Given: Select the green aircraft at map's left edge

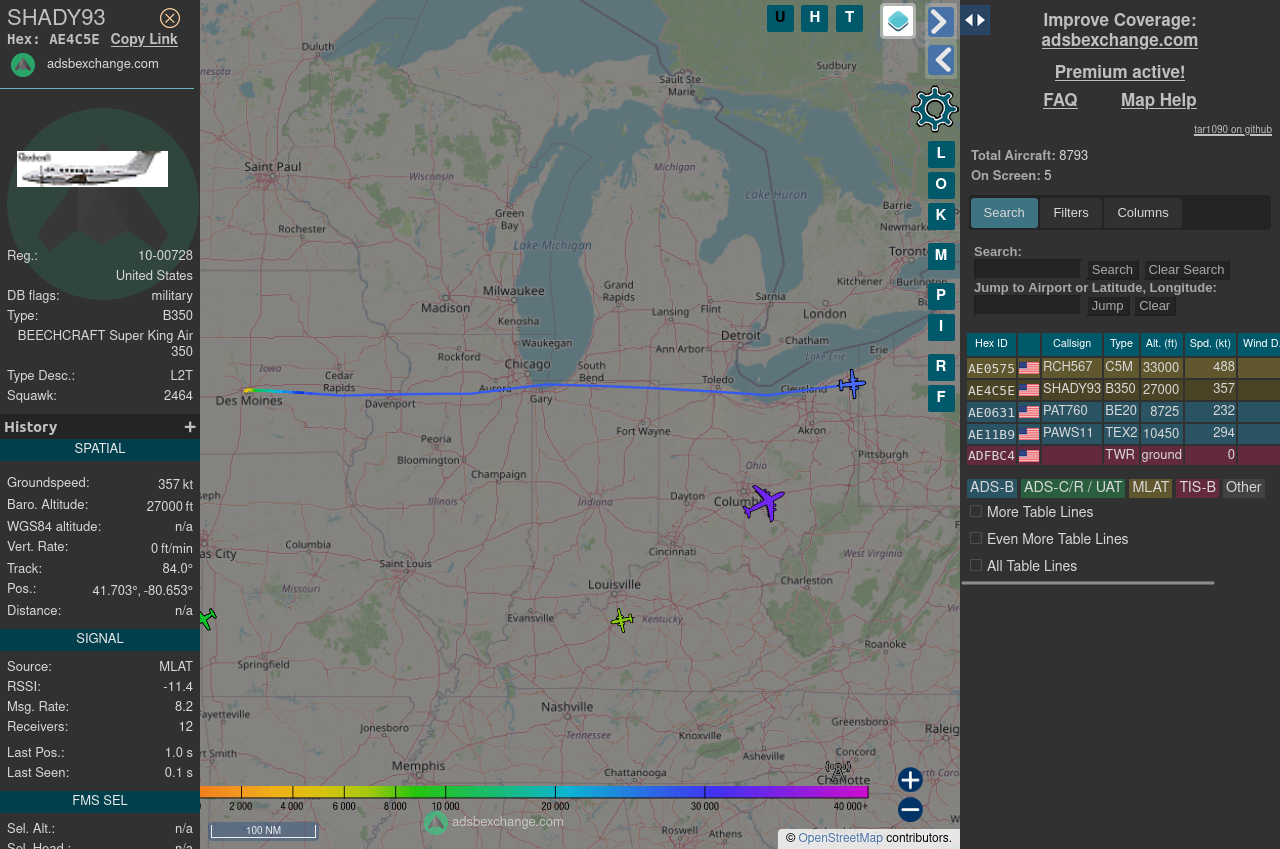Looking at the screenshot, I should [x=207, y=619].
